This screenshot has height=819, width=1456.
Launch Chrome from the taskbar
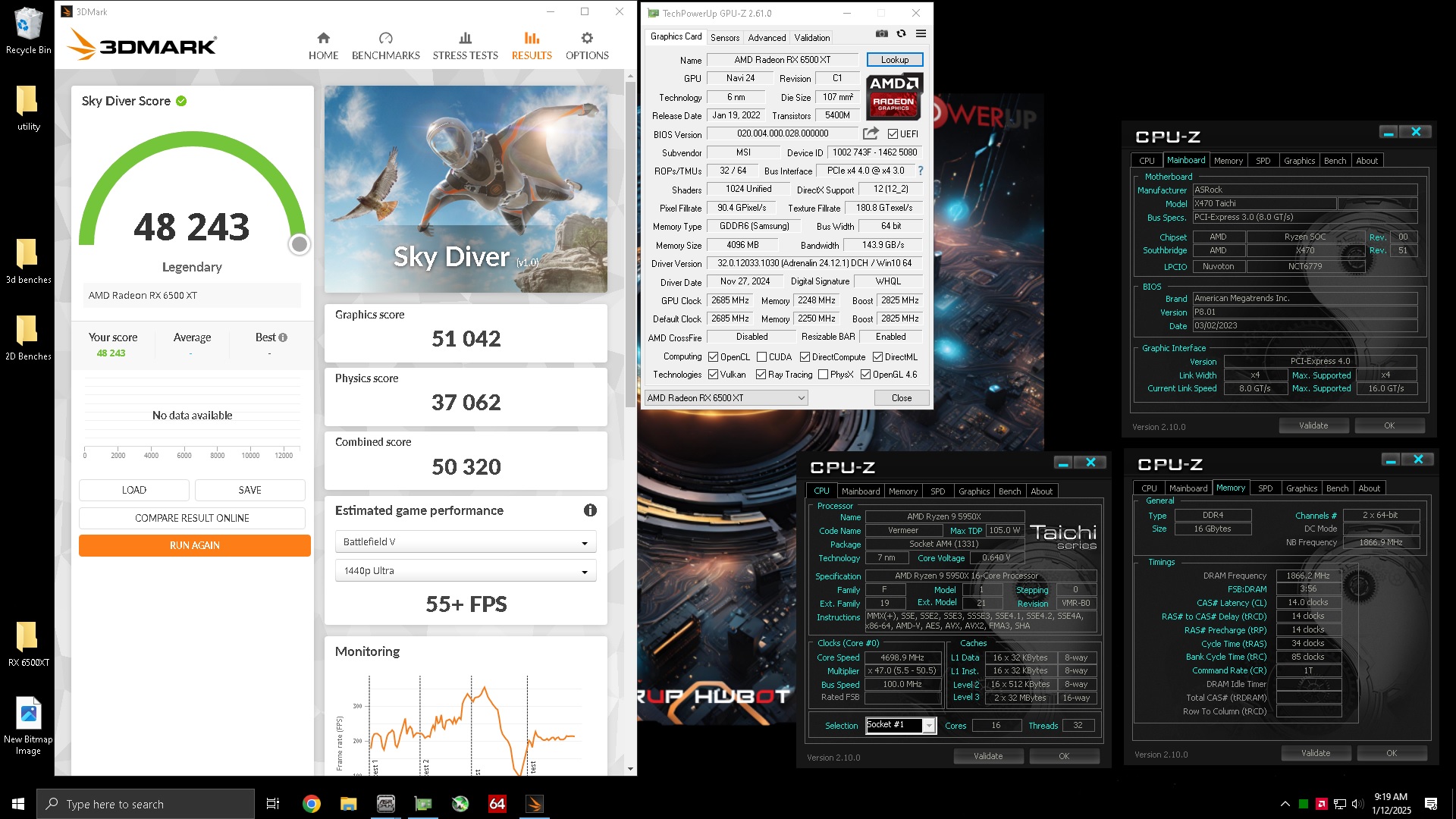[311, 804]
